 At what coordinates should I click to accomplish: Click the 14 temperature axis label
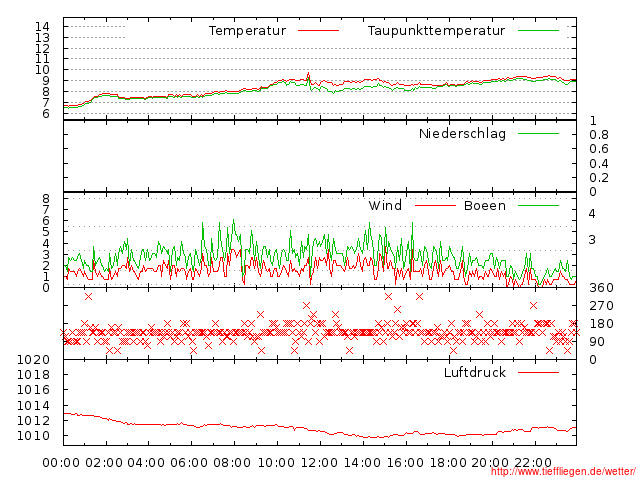point(42,27)
